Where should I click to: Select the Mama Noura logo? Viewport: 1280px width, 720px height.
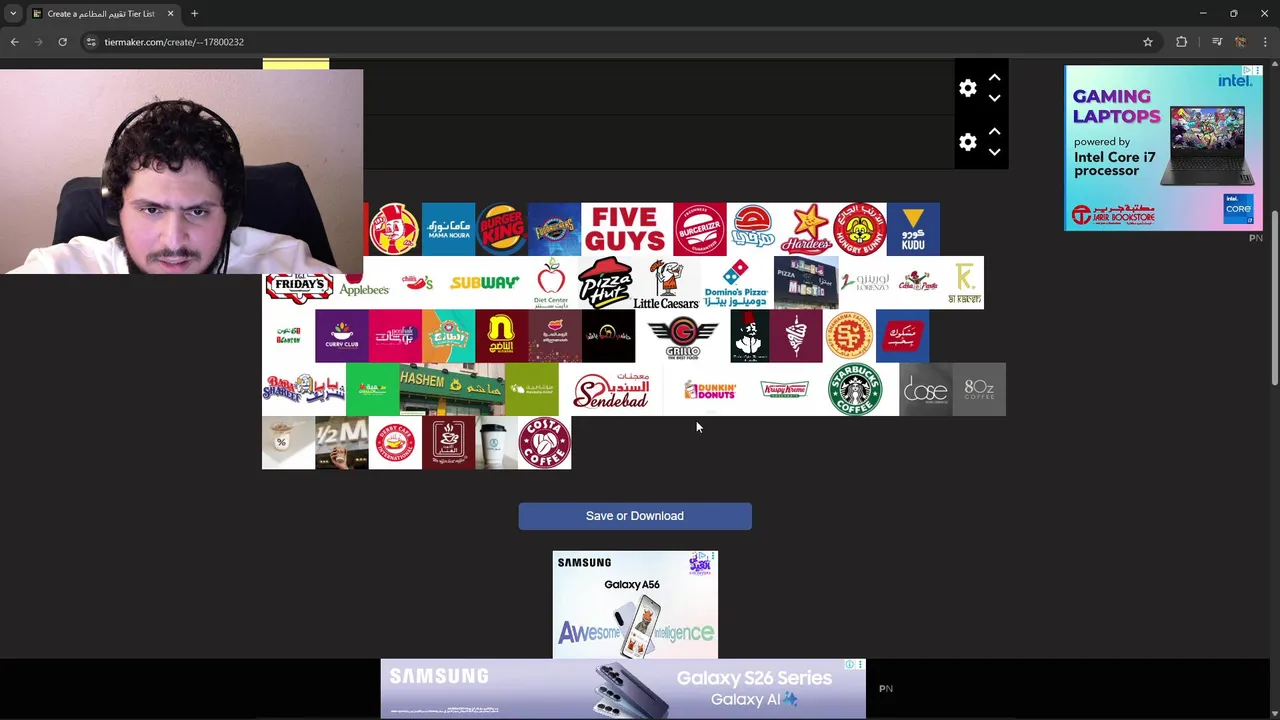click(448, 229)
